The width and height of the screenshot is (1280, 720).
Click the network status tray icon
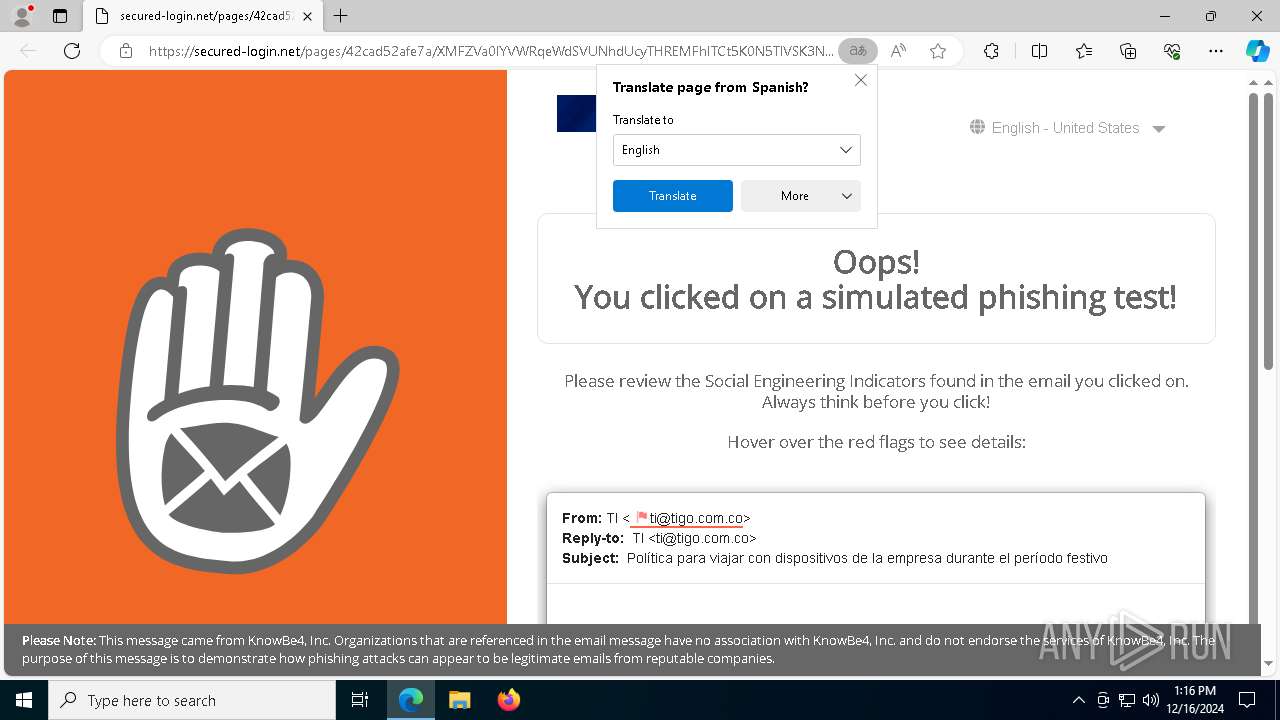(x=1127, y=700)
